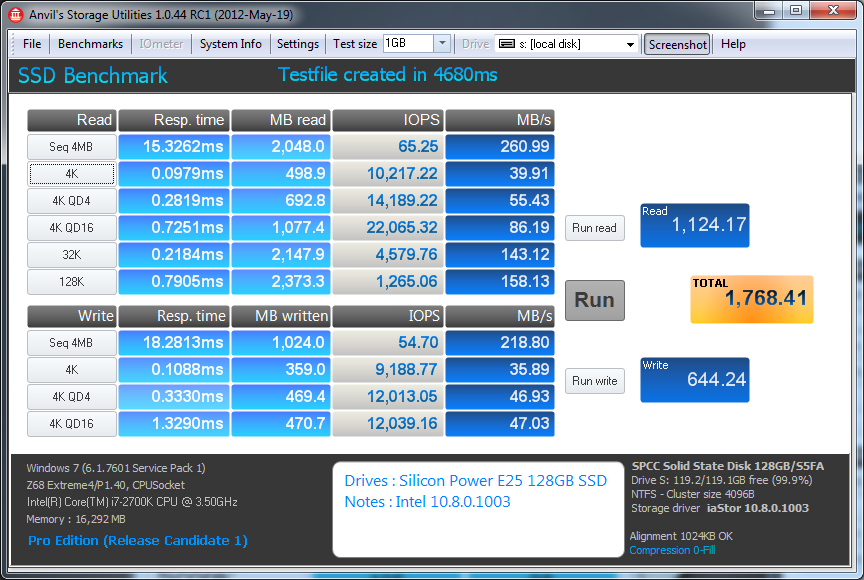Click the write Seq 4MB test button
The height and width of the screenshot is (580, 864).
pos(72,343)
